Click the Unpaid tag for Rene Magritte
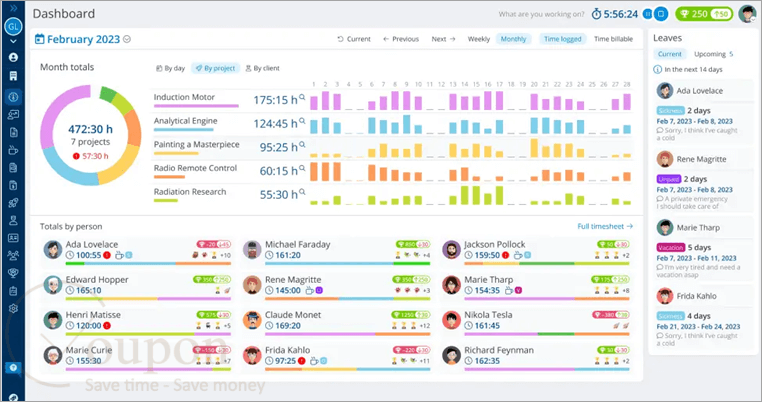The width and height of the screenshot is (762, 402). tap(669, 179)
